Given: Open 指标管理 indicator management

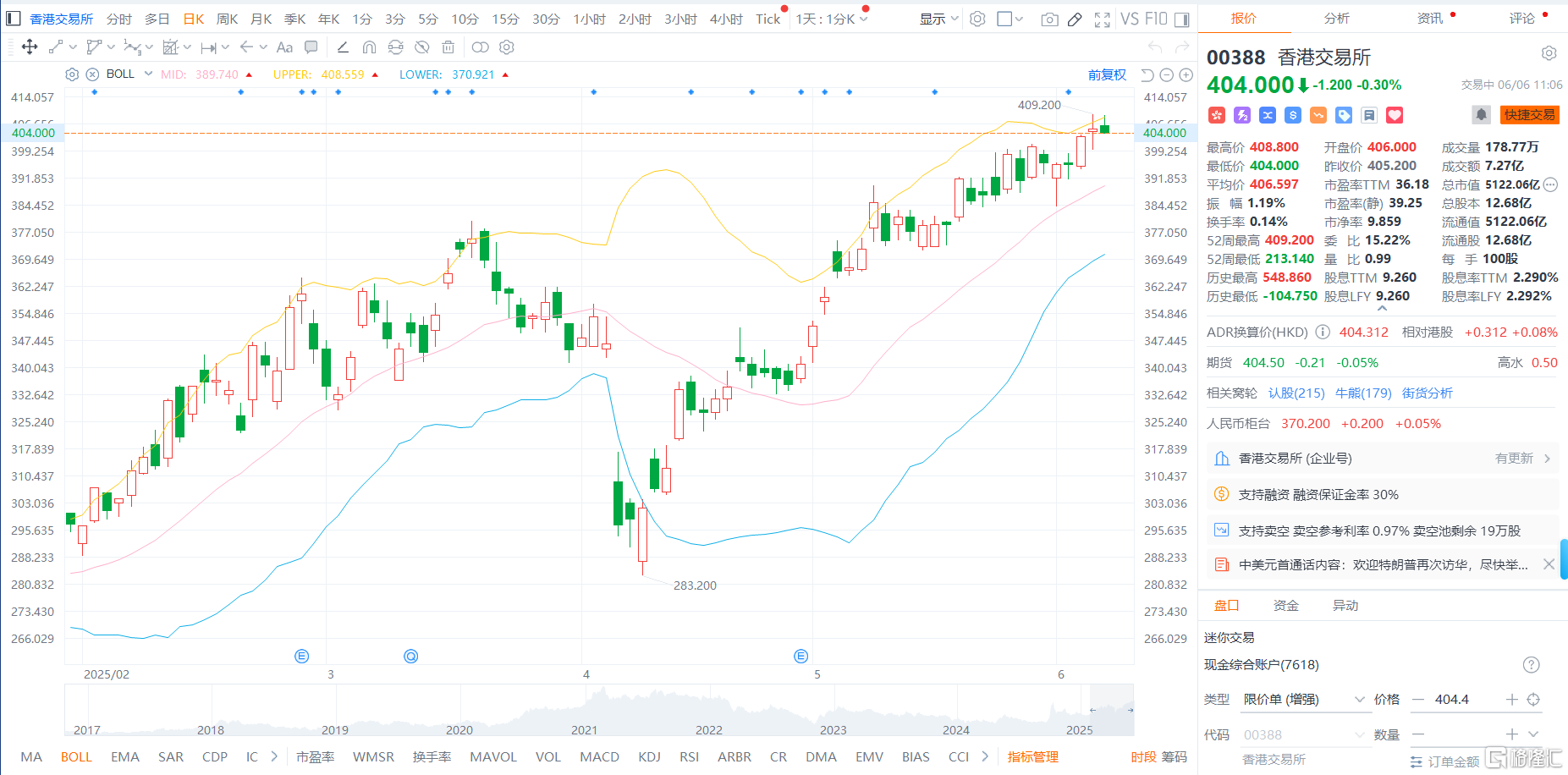Looking at the screenshot, I should tap(1033, 756).
